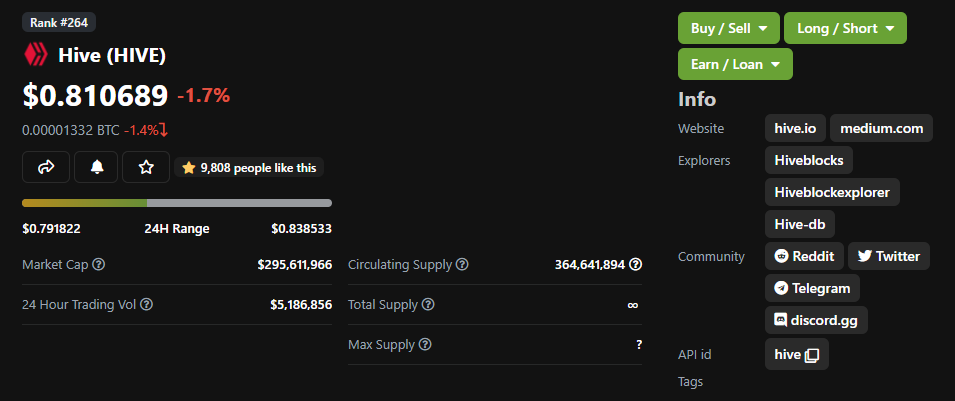Open the hive.io website link
Viewport: 955px width, 401px height.
795,129
